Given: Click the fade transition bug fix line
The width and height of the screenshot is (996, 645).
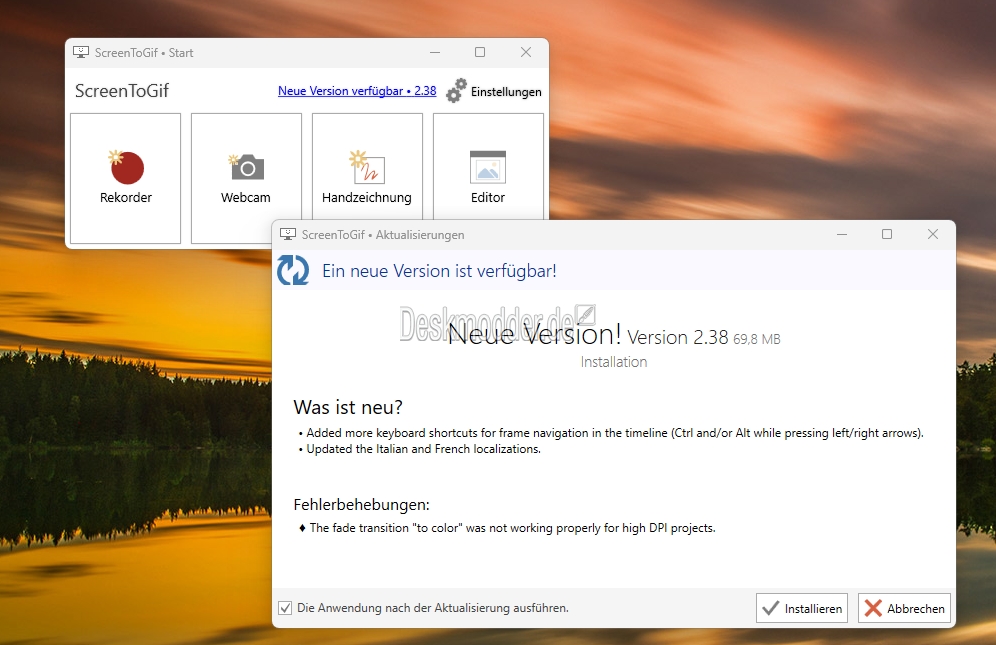Looking at the screenshot, I should [x=508, y=528].
